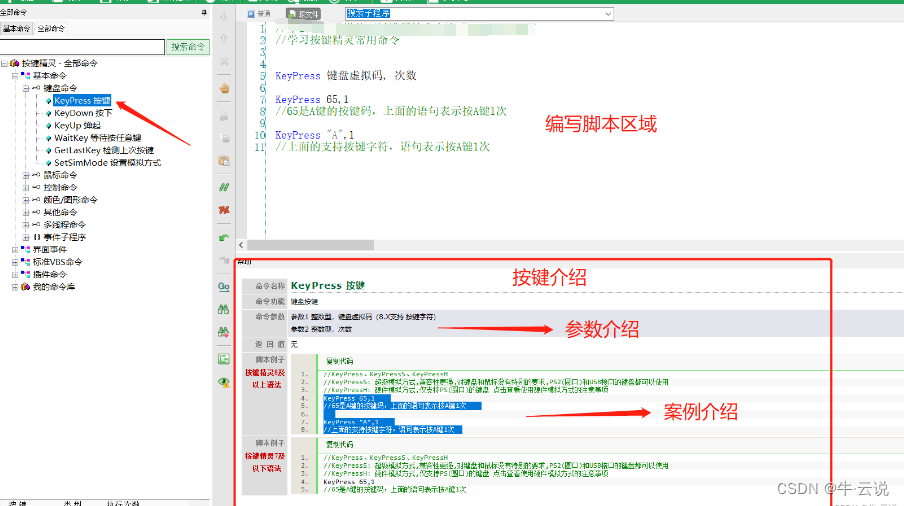The height and width of the screenshot is (506, 904).
Task: Click the green comment slashes icon
Action: point(224,187)
